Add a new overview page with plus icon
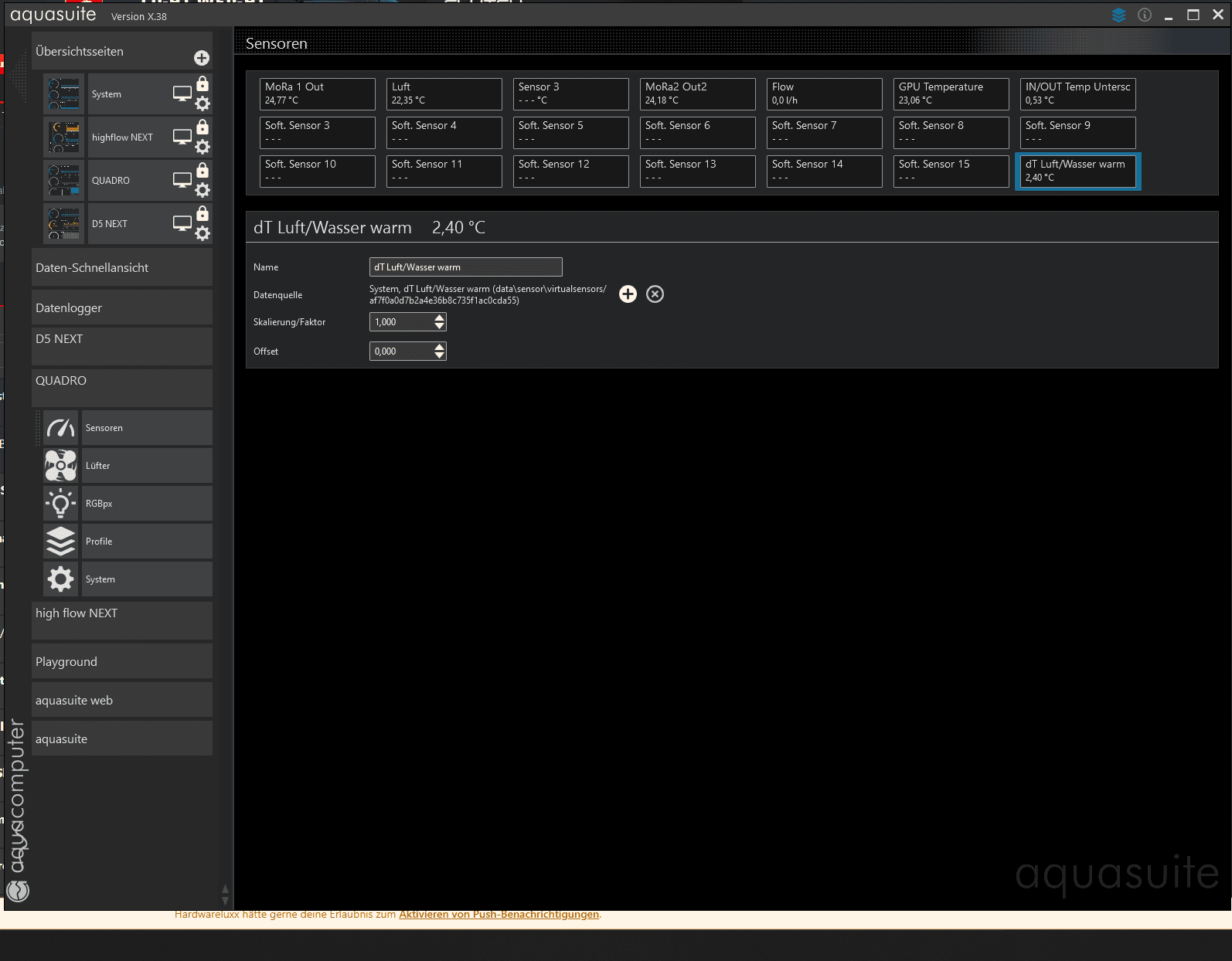The width and height of the screenshot is (1232, 961). tap(202, 58)
